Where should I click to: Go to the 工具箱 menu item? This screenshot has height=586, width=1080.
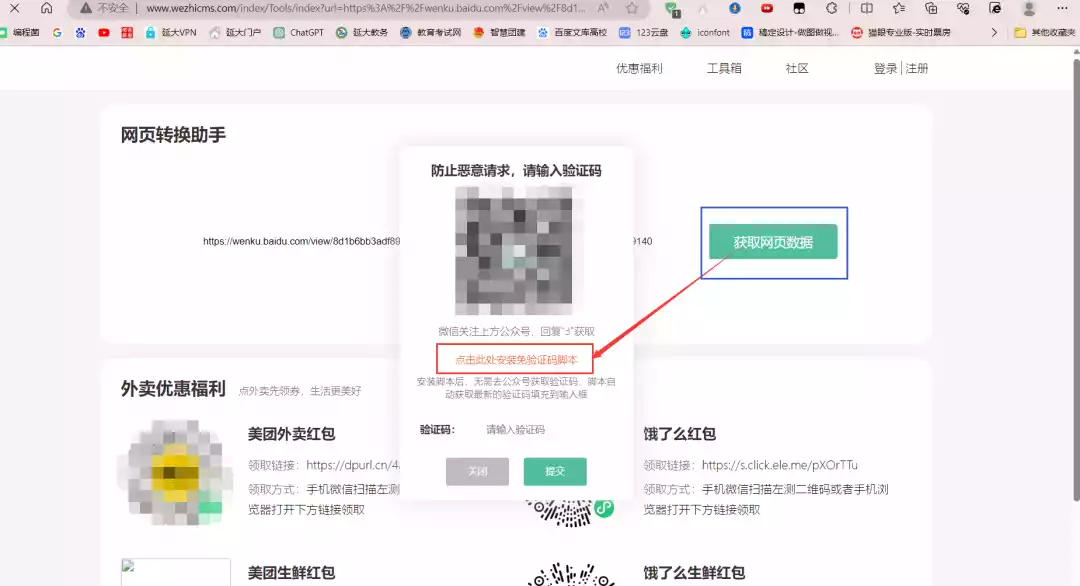pyautogui.click(x=724, y=69)
